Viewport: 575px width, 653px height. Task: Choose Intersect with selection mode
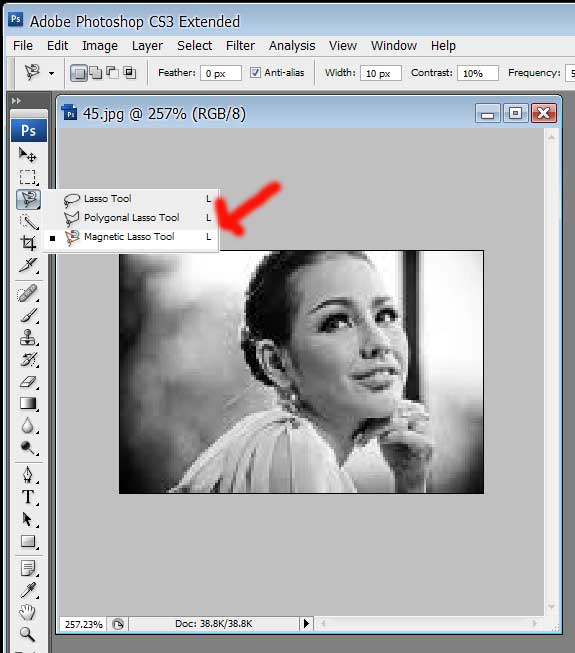tap(129, 73)
